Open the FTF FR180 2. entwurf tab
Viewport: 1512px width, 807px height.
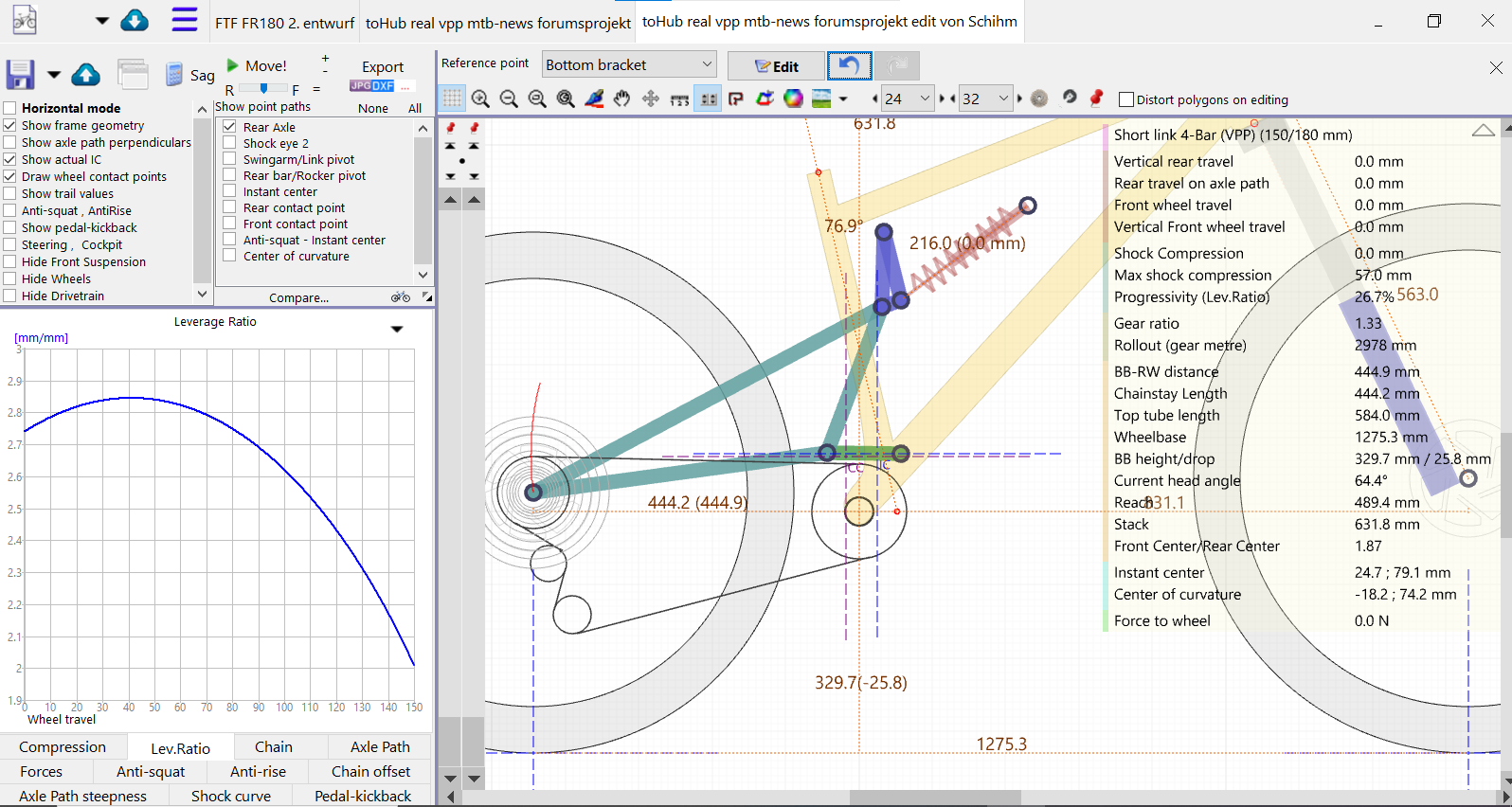coord(284,23)
